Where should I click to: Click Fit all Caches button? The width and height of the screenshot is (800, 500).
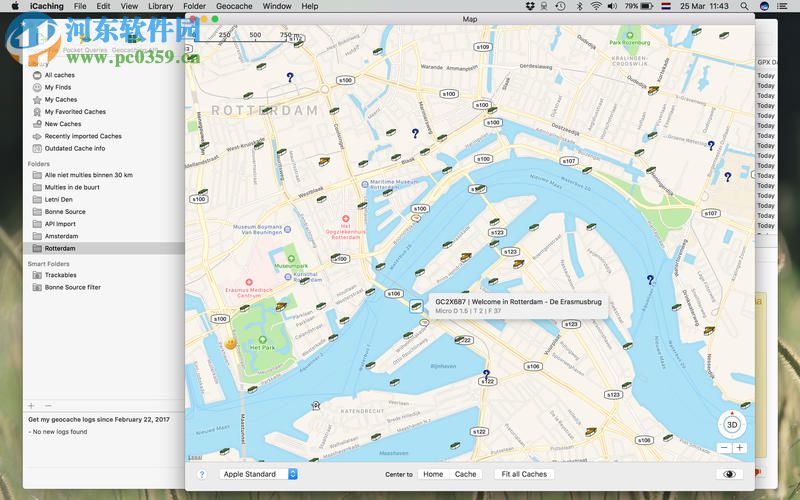click(524, 474)
